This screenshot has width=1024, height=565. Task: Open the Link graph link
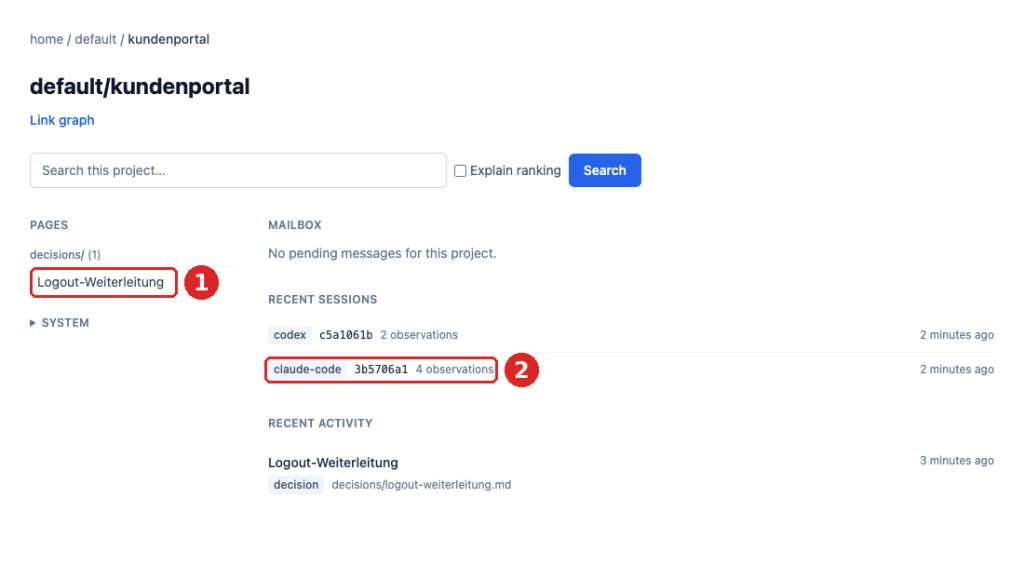pyautogui.click(x=62, y=120)
